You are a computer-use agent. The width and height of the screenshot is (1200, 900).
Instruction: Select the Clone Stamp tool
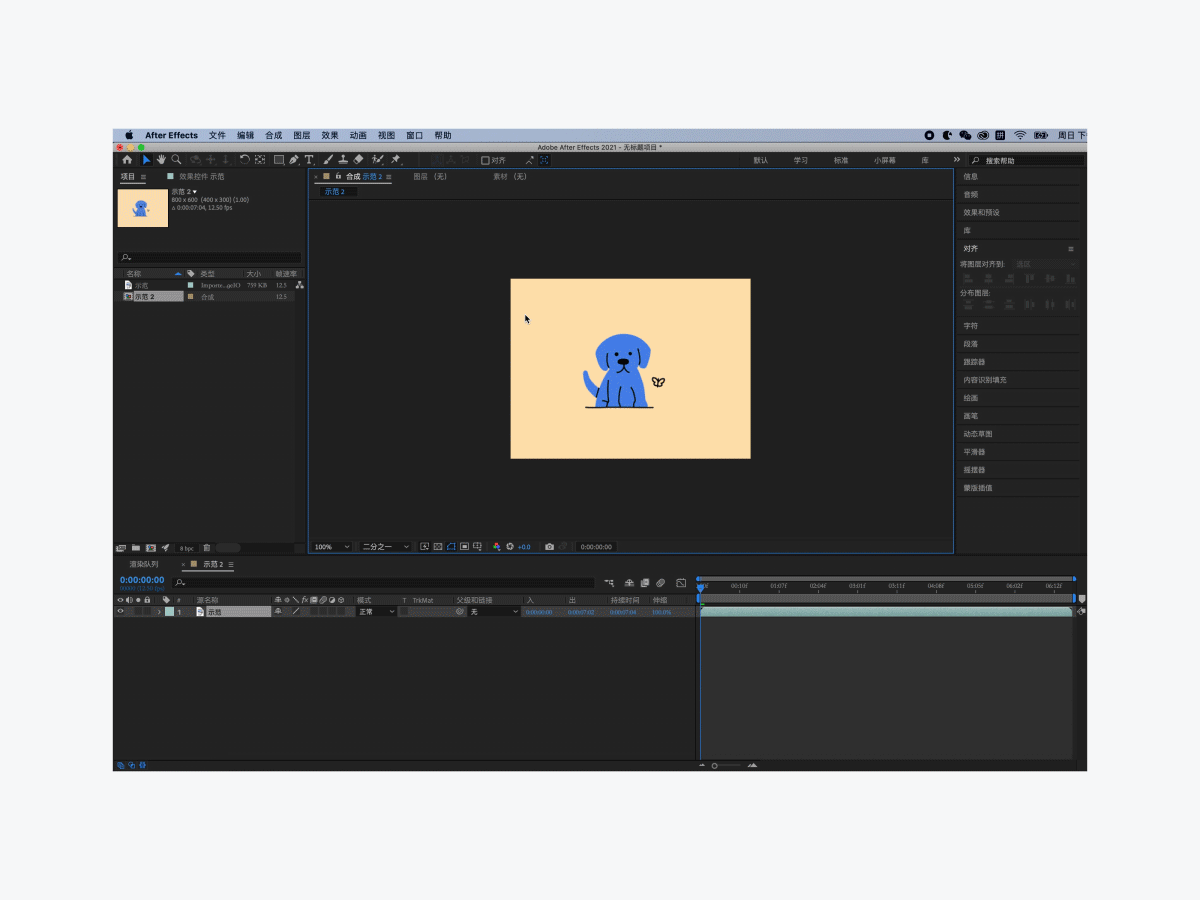pyautogui.click(x=343, y=160)
